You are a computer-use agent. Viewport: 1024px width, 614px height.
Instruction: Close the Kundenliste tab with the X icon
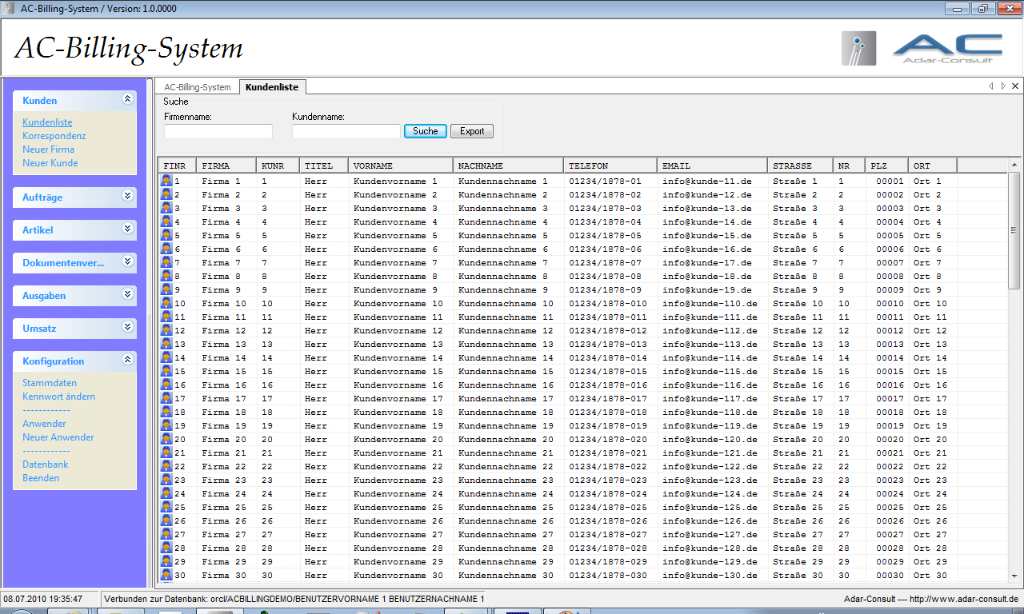click(1016, 86)
